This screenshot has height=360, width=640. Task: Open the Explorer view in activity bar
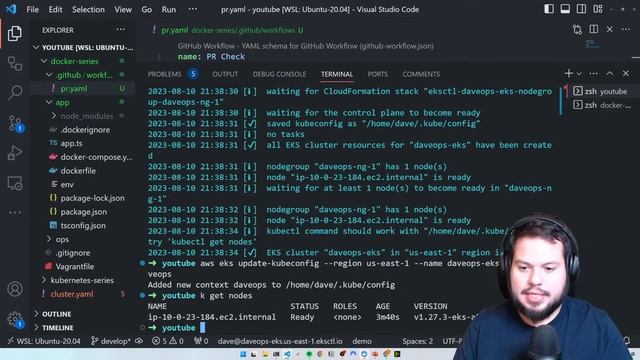(15, 33)
